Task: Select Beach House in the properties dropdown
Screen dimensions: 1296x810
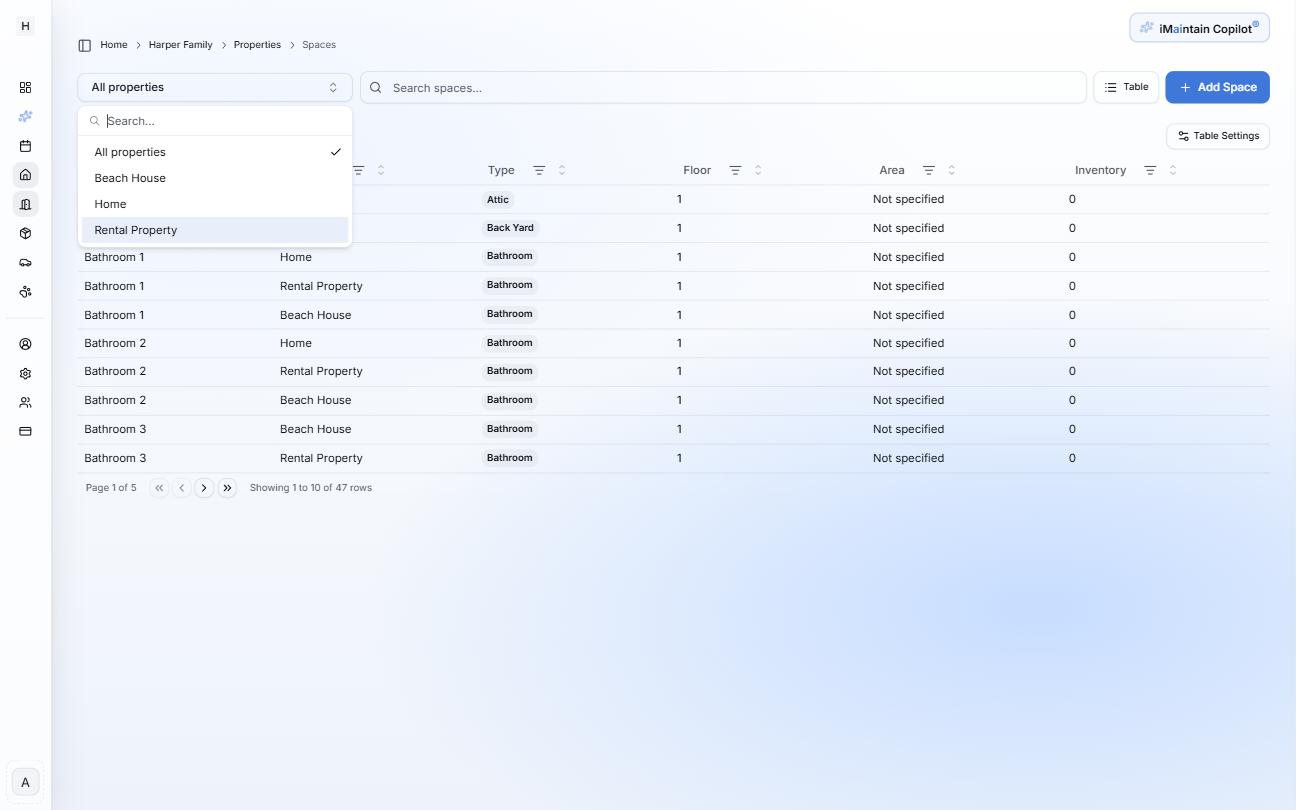Action: coord(129,177)
